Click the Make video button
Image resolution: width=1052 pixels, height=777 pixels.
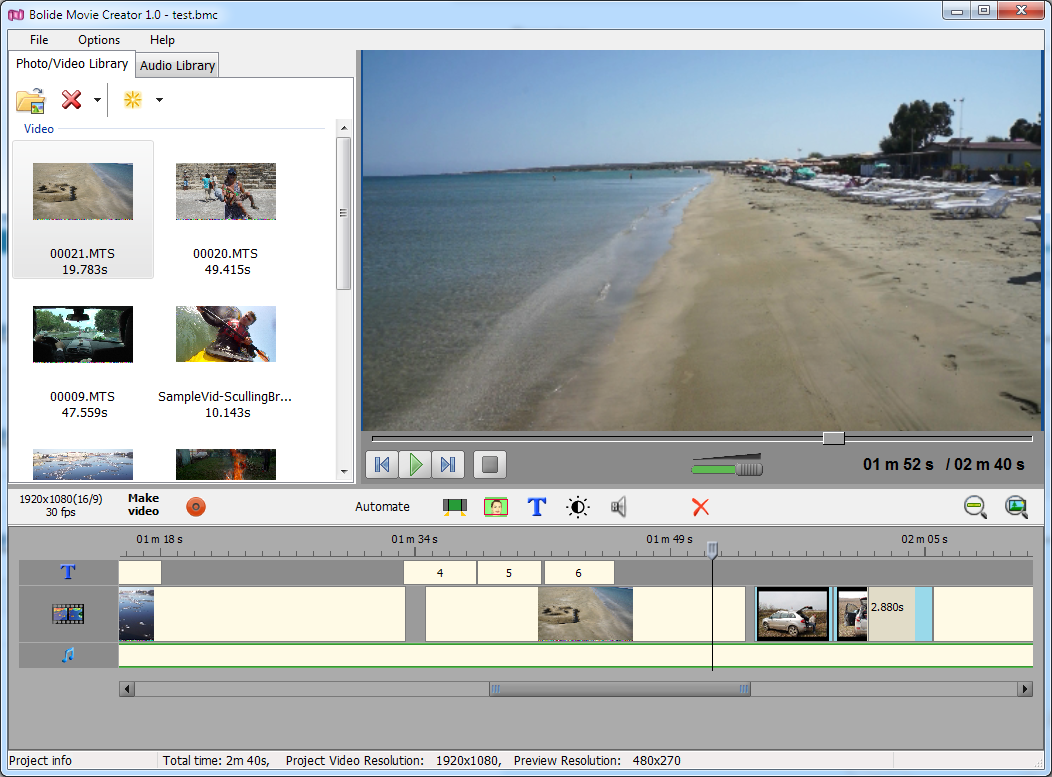click(143, 507)
